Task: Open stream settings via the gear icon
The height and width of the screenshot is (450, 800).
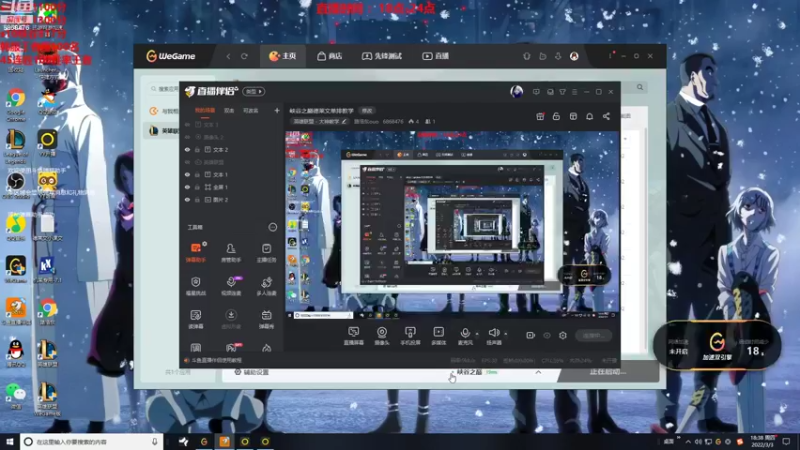Action: (x=563, y=336)
